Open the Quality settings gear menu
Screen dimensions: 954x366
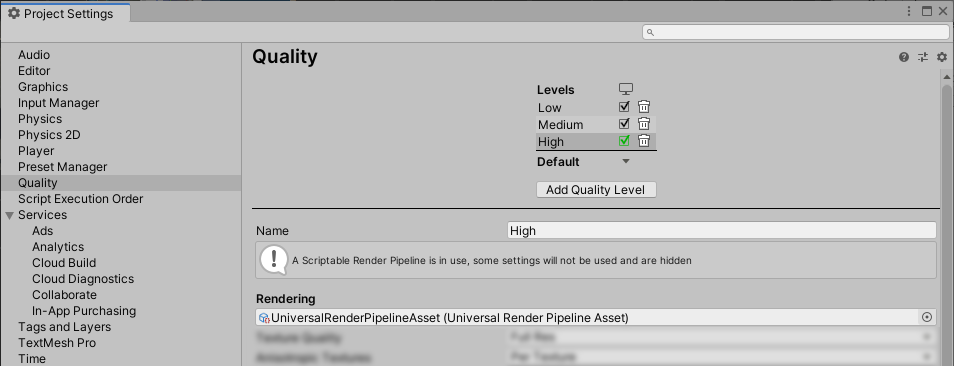point(942,57)
